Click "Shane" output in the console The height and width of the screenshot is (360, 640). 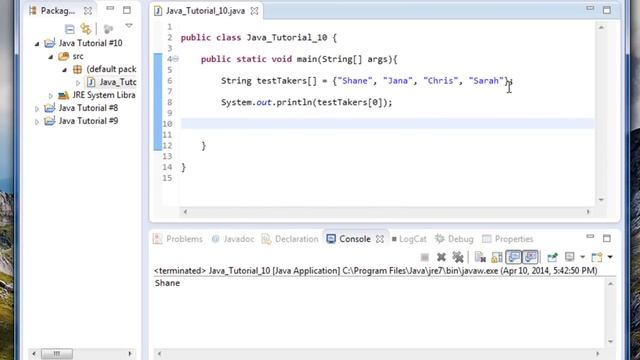(x=167, y=283)
